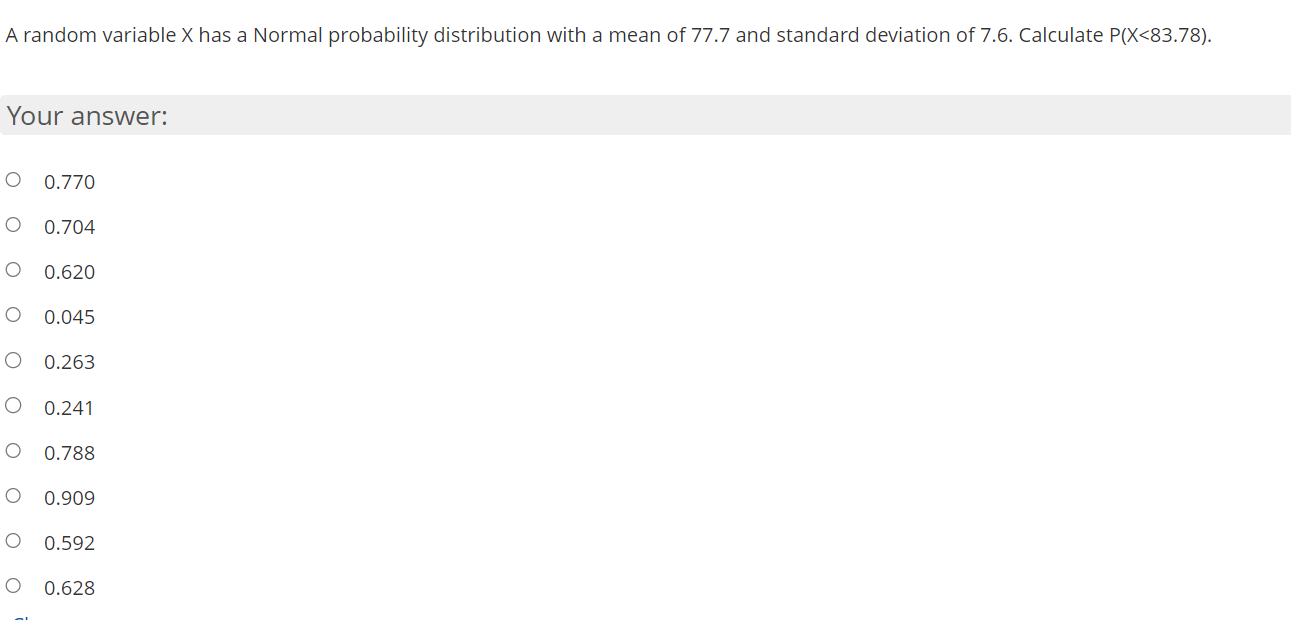Choose the answer option 0.704
This screenshot has height=620, width=1291.
pyautogui.click(x=13, y=223)
